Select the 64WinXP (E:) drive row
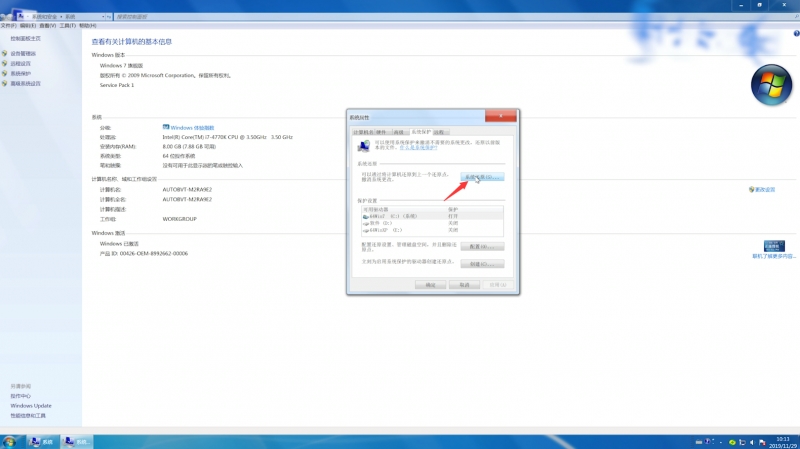This screenshot has width=800, height=449. point(432,230)
